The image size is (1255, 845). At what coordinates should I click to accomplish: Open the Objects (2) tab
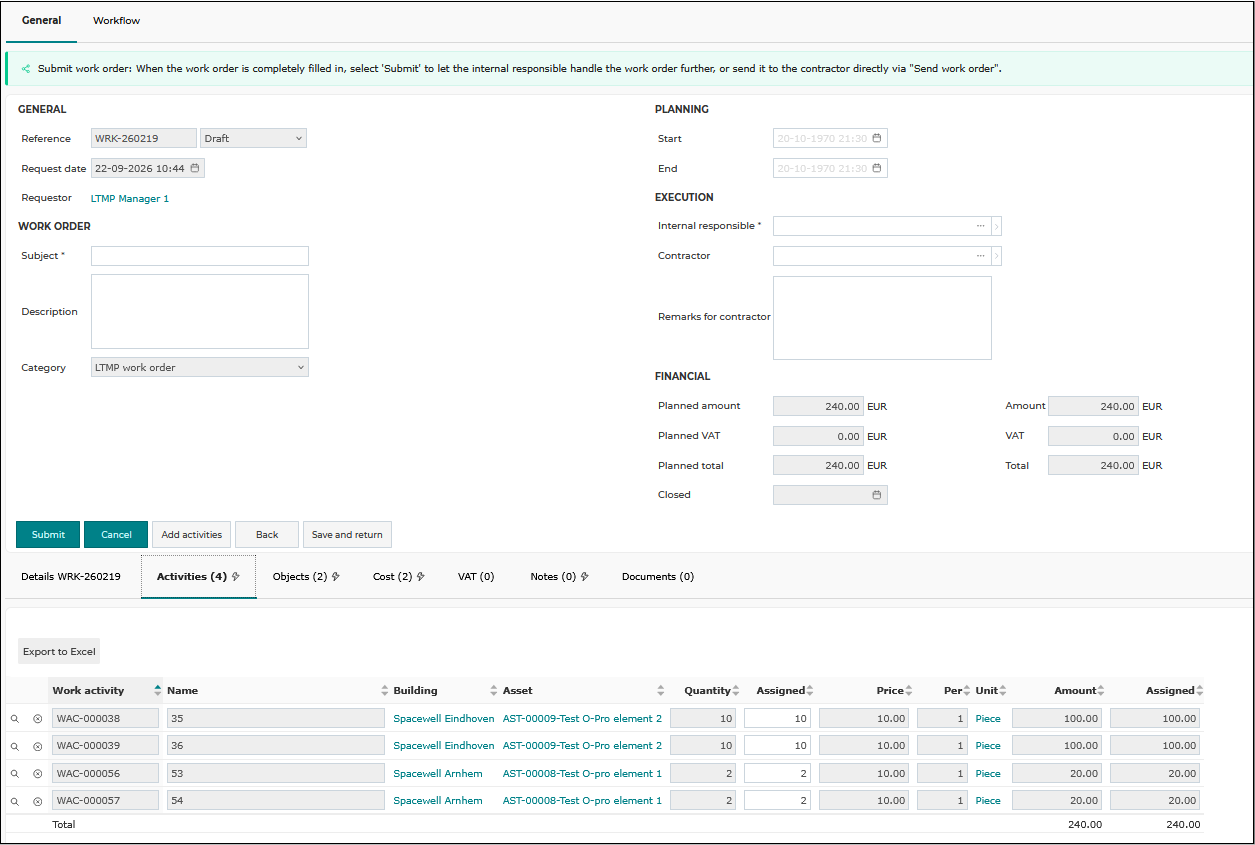[x=306, y=576]
